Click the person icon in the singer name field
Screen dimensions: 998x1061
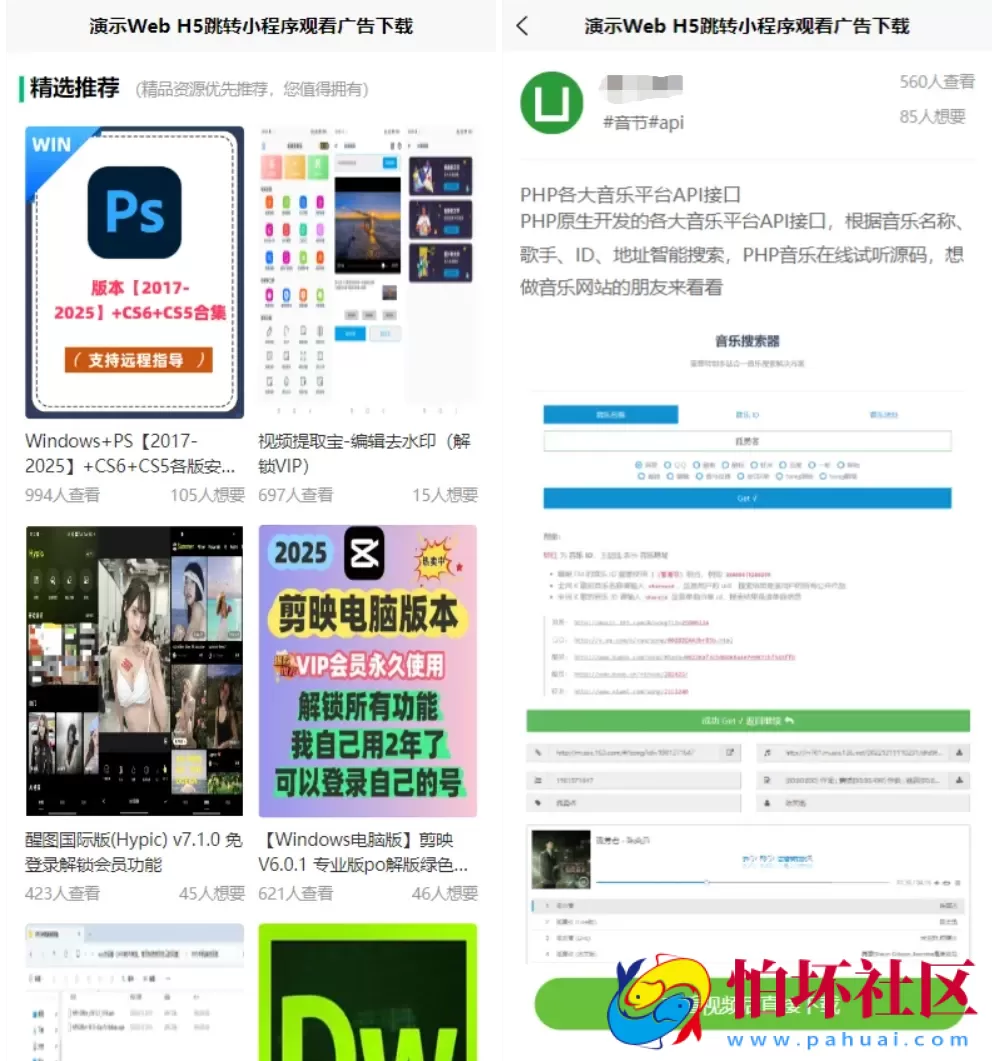[767, 803]
